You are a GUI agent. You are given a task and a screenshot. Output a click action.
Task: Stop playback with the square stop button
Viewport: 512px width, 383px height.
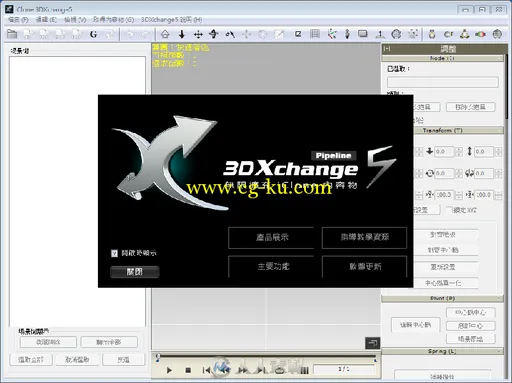(188, 370)
